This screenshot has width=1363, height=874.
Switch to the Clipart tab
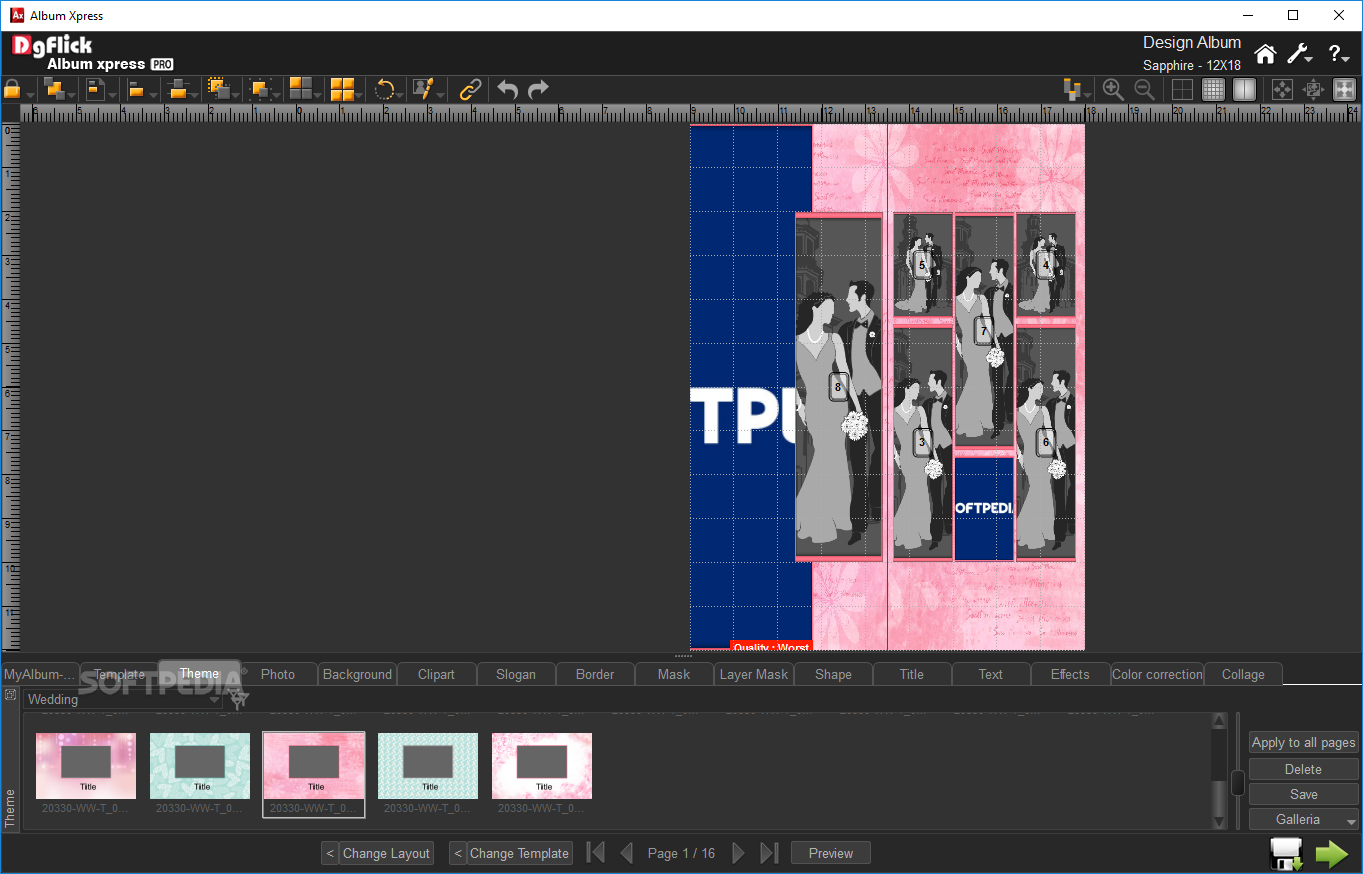[x=436, y=674]
